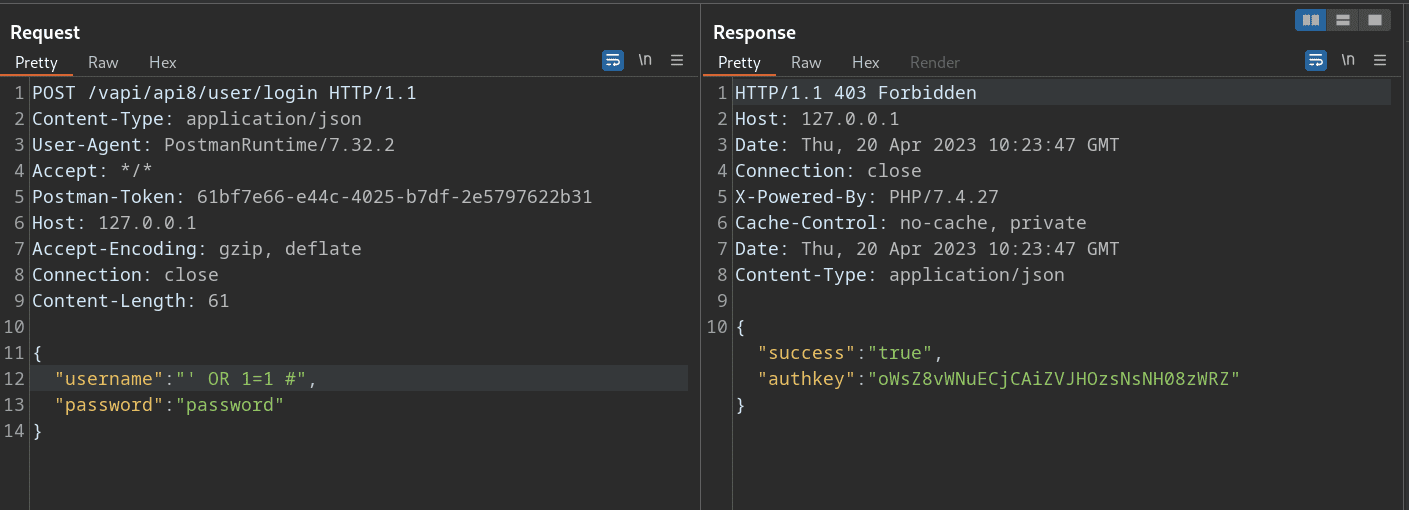Click the Response panel title

[x=754, y=33]
